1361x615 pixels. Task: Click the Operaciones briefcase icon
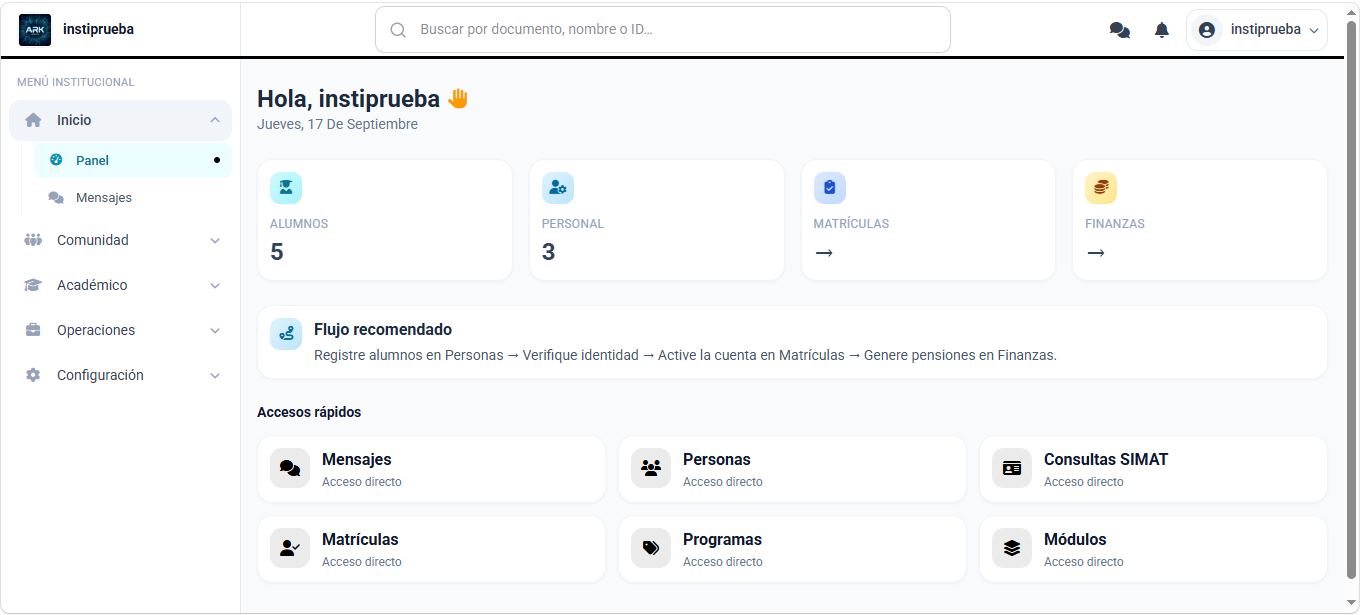(33, 330)
